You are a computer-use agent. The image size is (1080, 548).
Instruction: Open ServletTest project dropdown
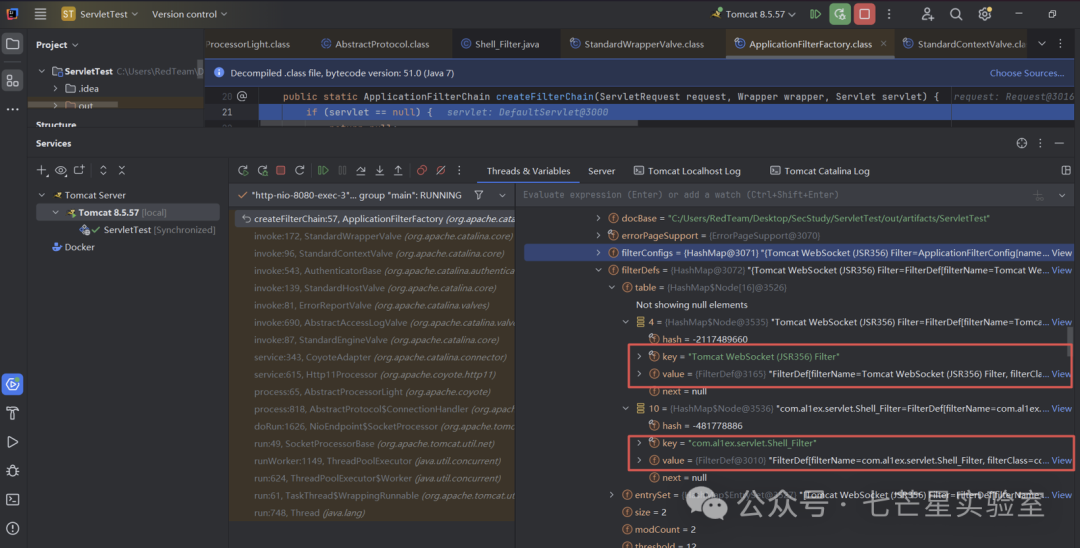tap(99, 14)
